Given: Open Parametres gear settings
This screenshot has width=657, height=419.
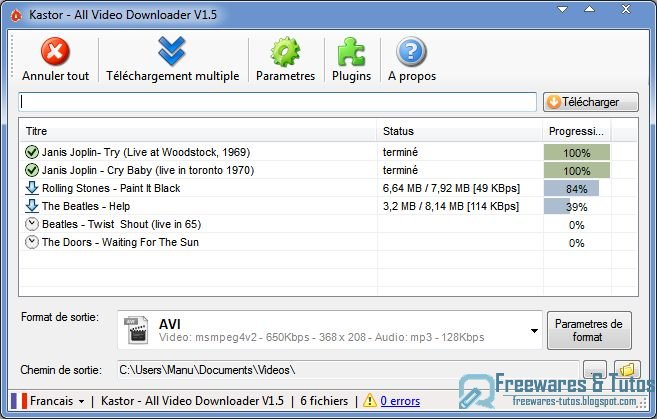Looking at the screenshot, I should [x=285, y=59].
